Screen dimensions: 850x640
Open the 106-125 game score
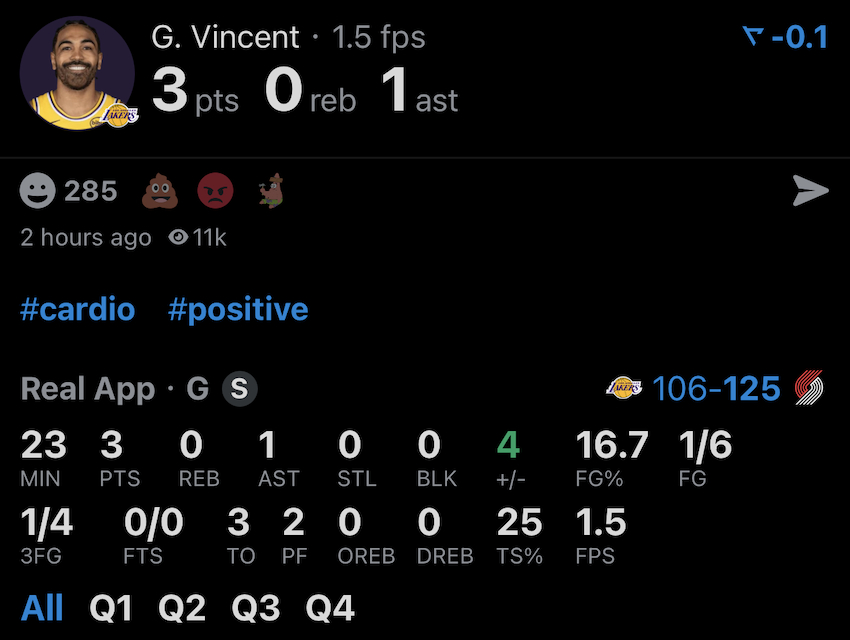[716, 388]
